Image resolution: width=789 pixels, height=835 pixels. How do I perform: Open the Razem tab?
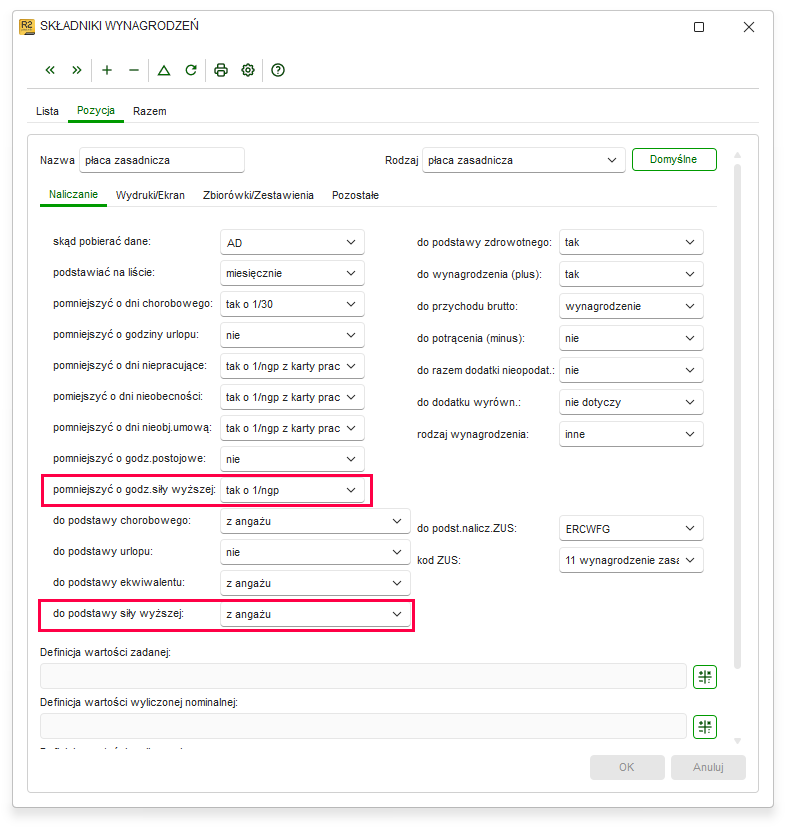click(150, 111)
